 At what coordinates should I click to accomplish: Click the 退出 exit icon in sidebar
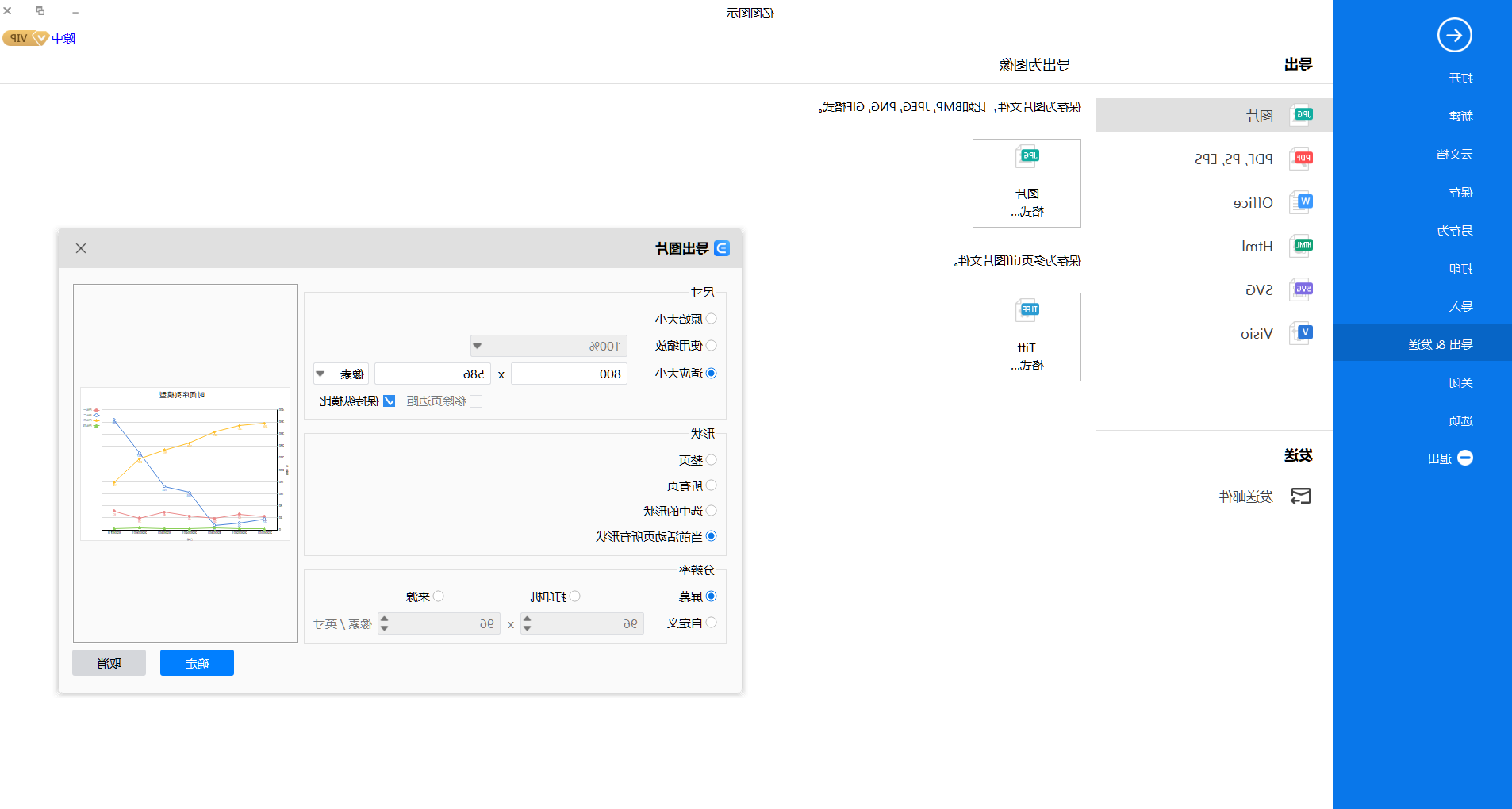[1465, 458]
